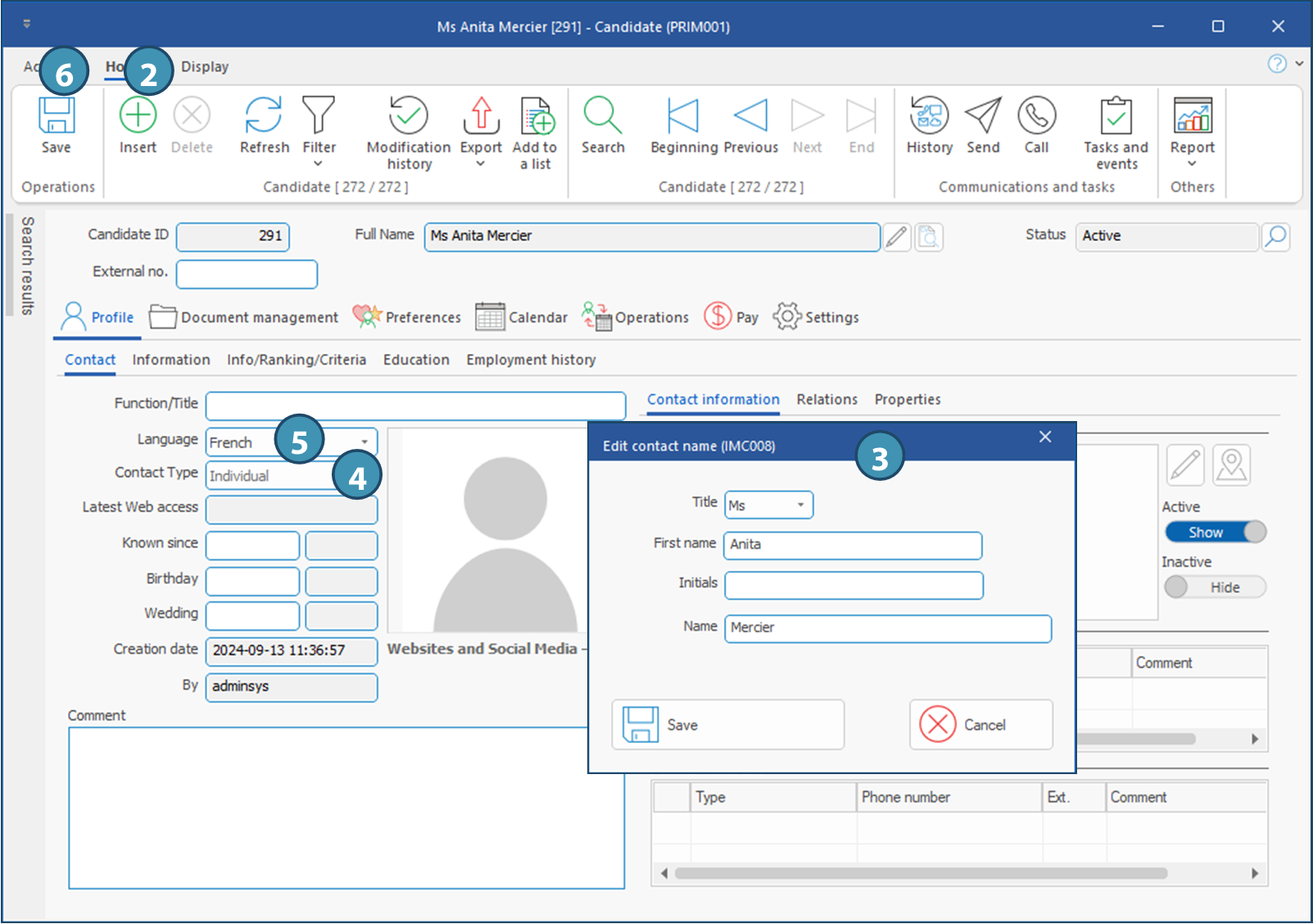1313x924 pixels.
Task: Click the Call phone icon
Action: [x=1036, y=115]
